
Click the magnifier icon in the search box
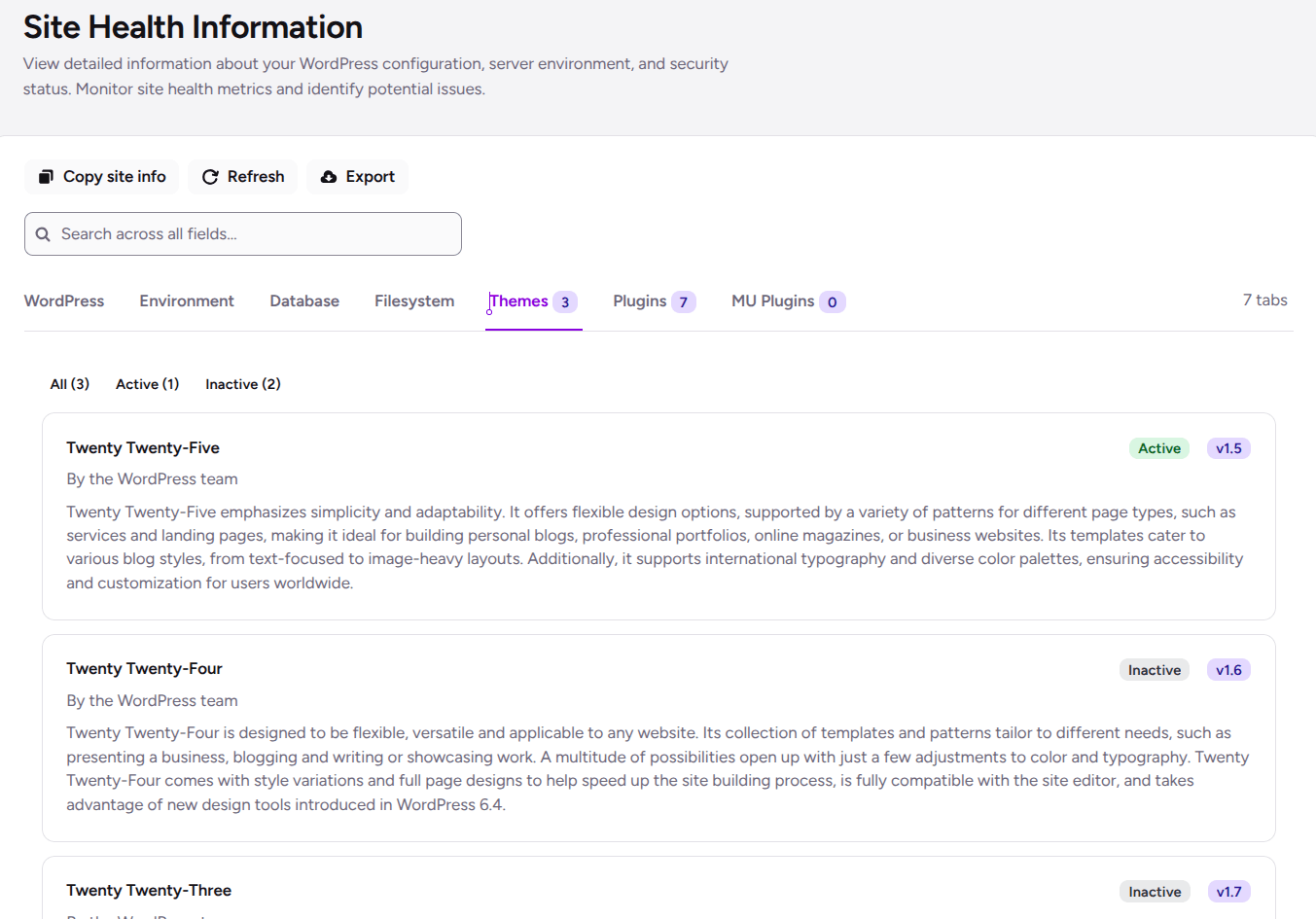(x=43, y=234)
